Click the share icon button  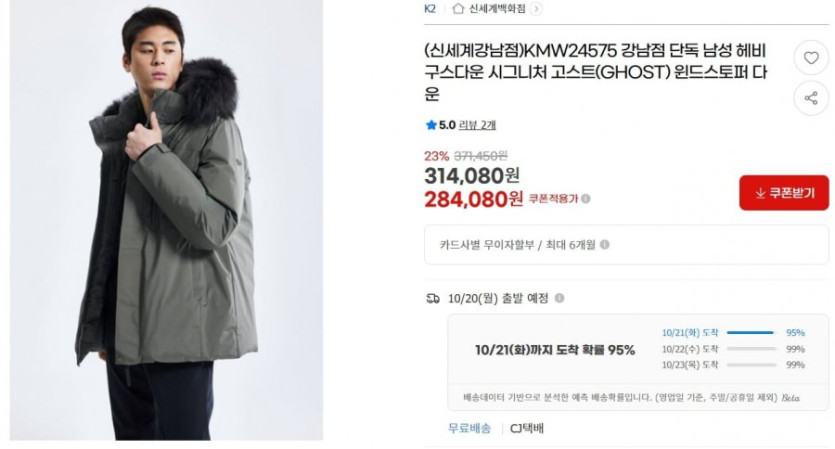click(x=811, y=98)
